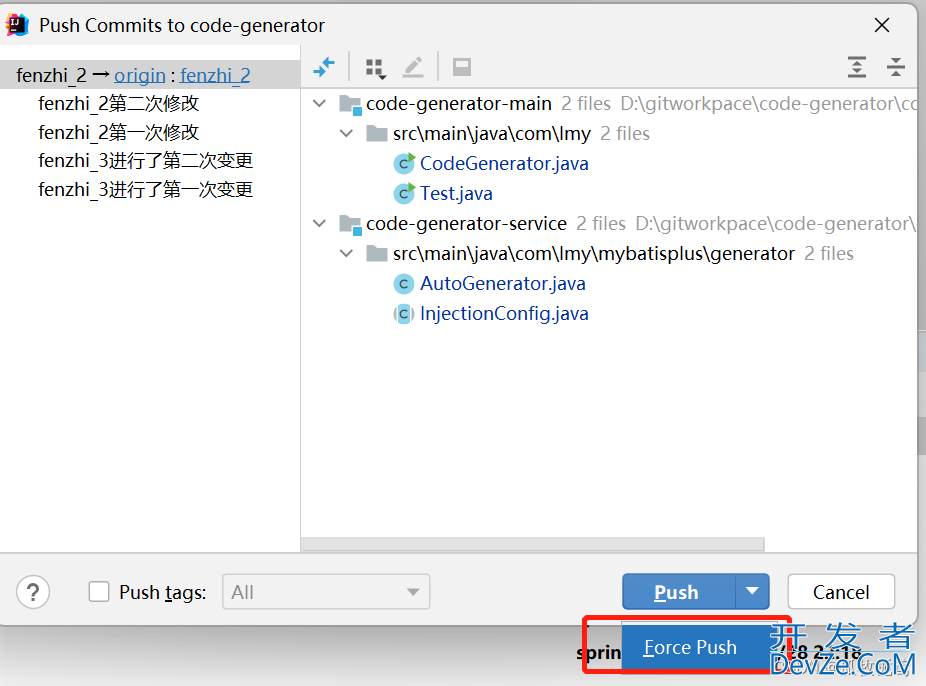This screenshot has height=686, width=926.
Task: Click the Show Diff toolbar icon
Action: 324,67
